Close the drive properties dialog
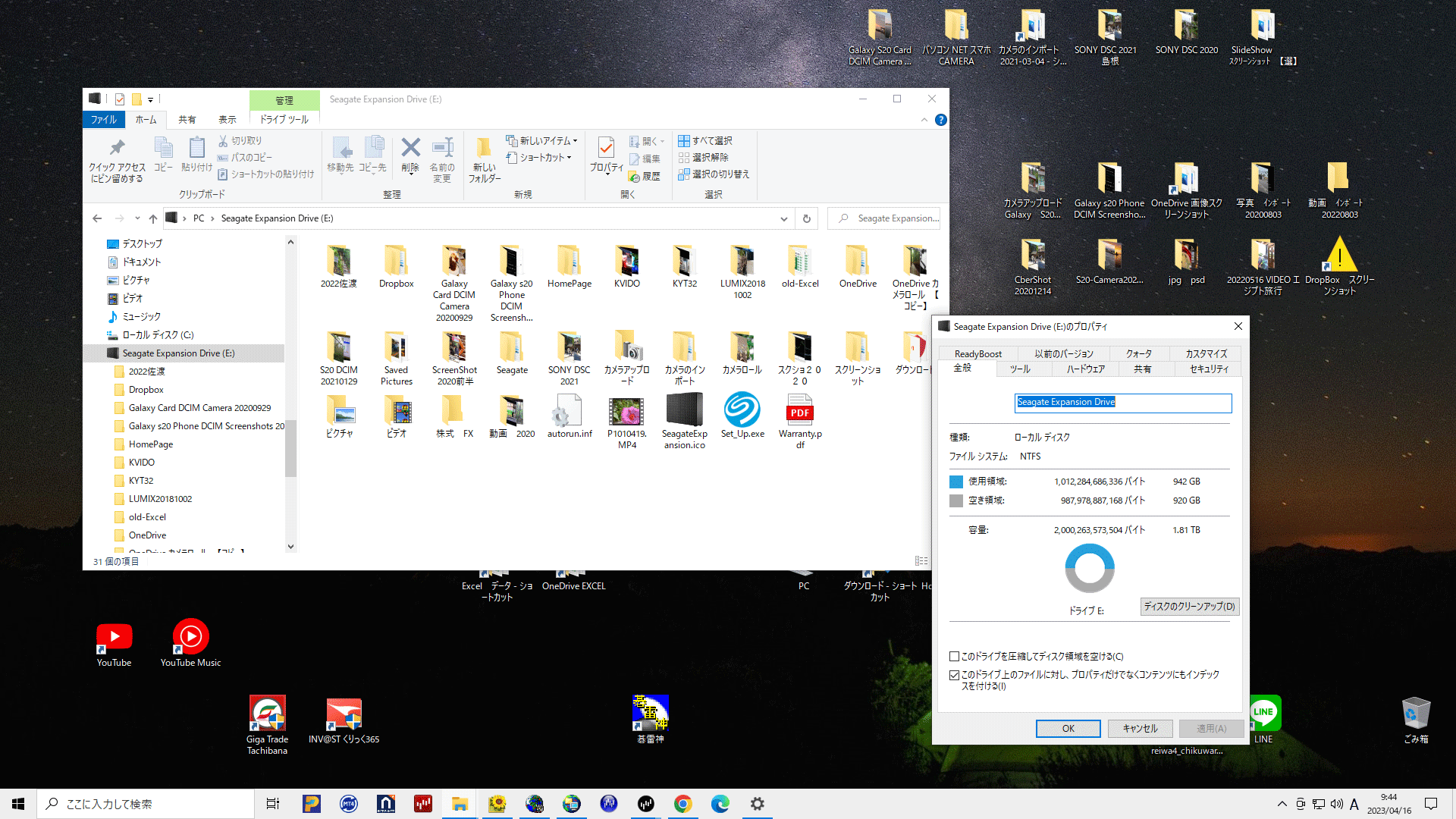The height and width of the screenshot is (819, 1456). (1238, 326)
